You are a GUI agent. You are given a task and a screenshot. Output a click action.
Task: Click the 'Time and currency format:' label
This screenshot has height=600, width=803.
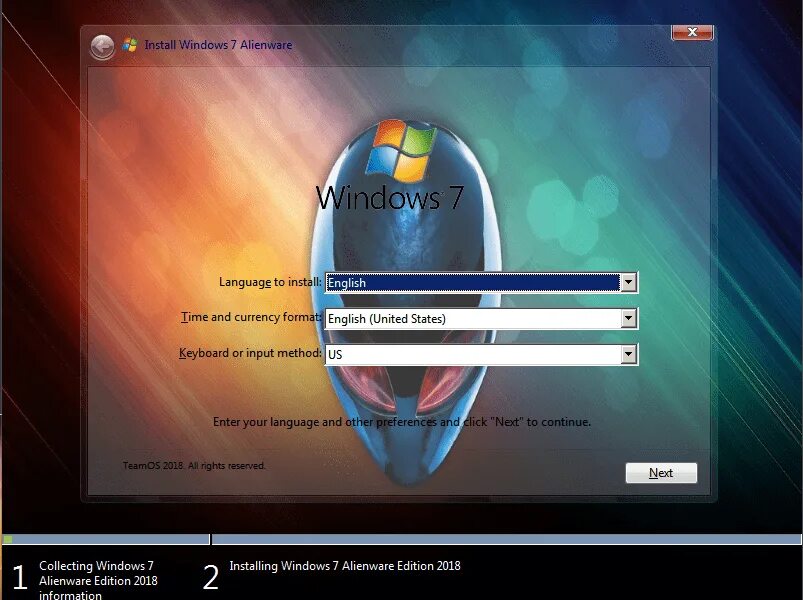tap(251, 317)
